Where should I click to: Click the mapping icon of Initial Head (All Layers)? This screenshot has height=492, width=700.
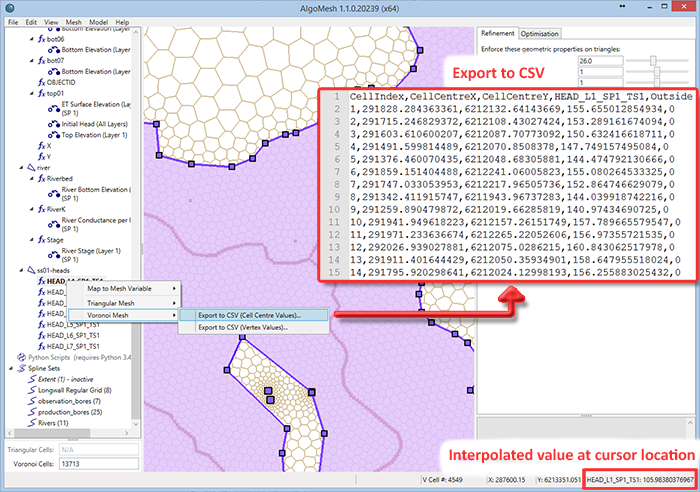tap(54, 124)
